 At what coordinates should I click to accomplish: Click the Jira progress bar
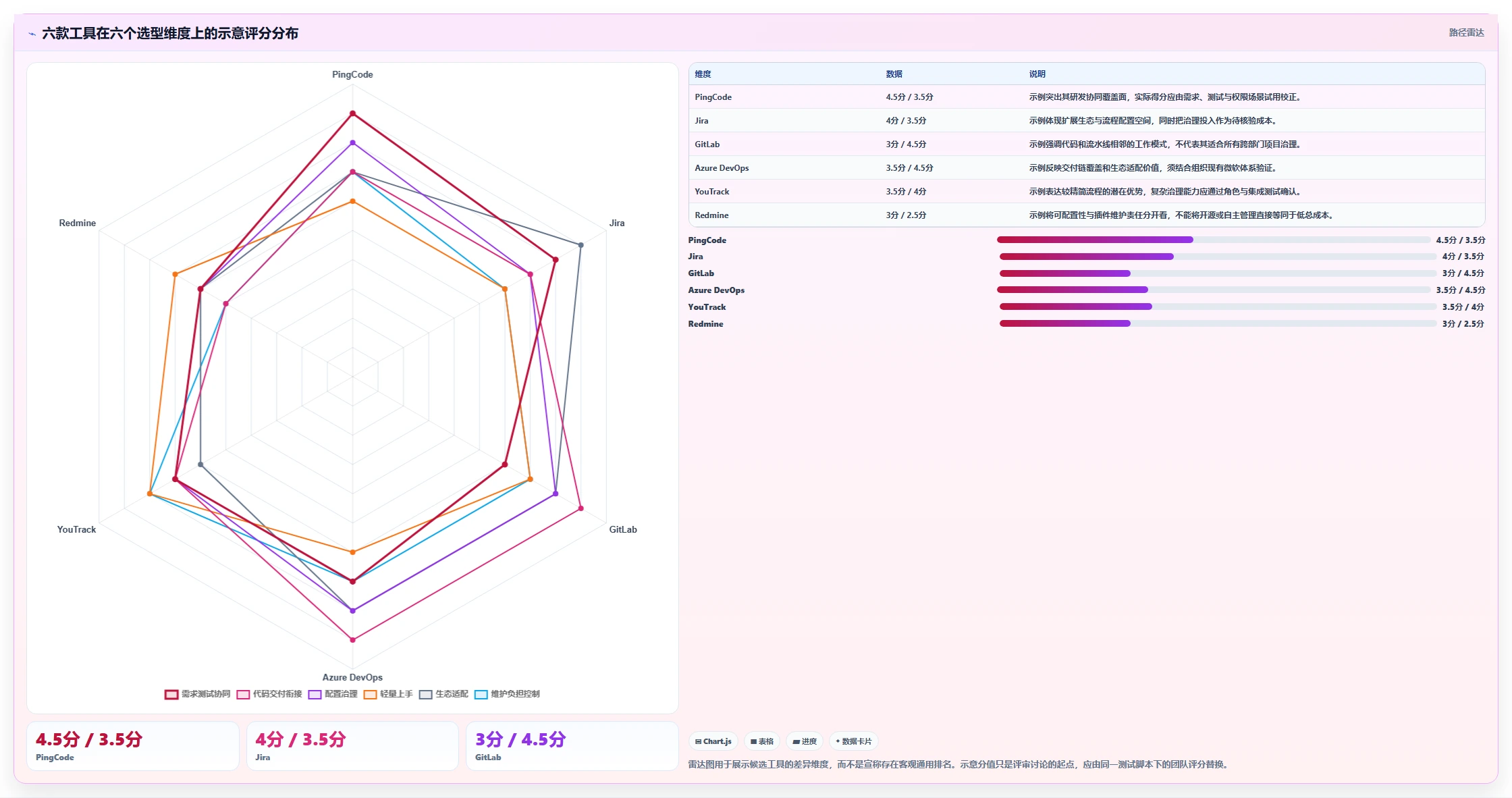click(1218, 257)
